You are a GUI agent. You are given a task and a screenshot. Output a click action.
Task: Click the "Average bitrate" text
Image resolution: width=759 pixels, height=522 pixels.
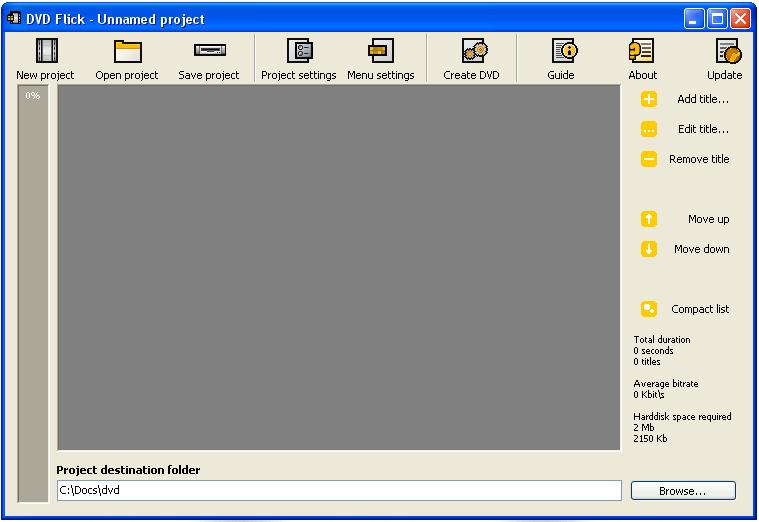666,384
